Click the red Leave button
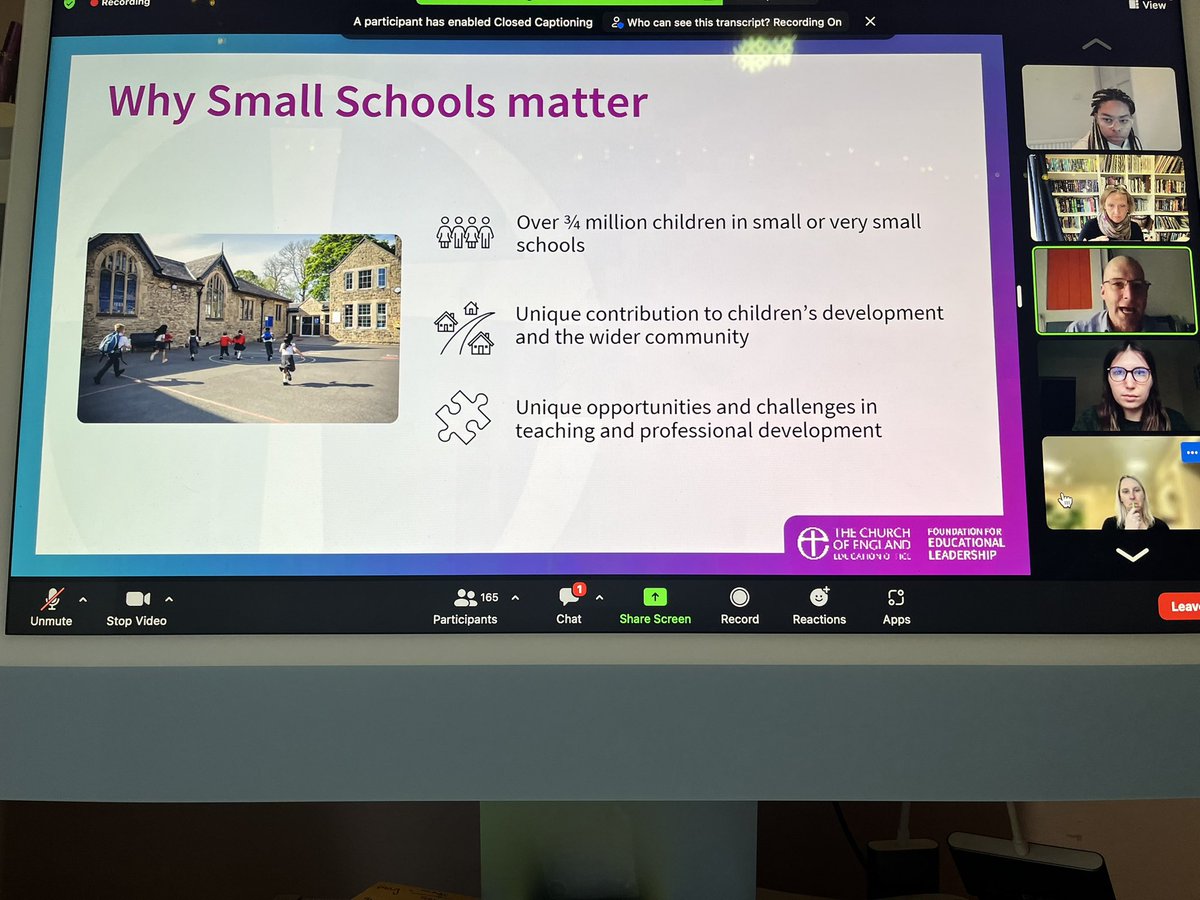The height and width of the screenshot is (900, 1200). pos(1181,606)
